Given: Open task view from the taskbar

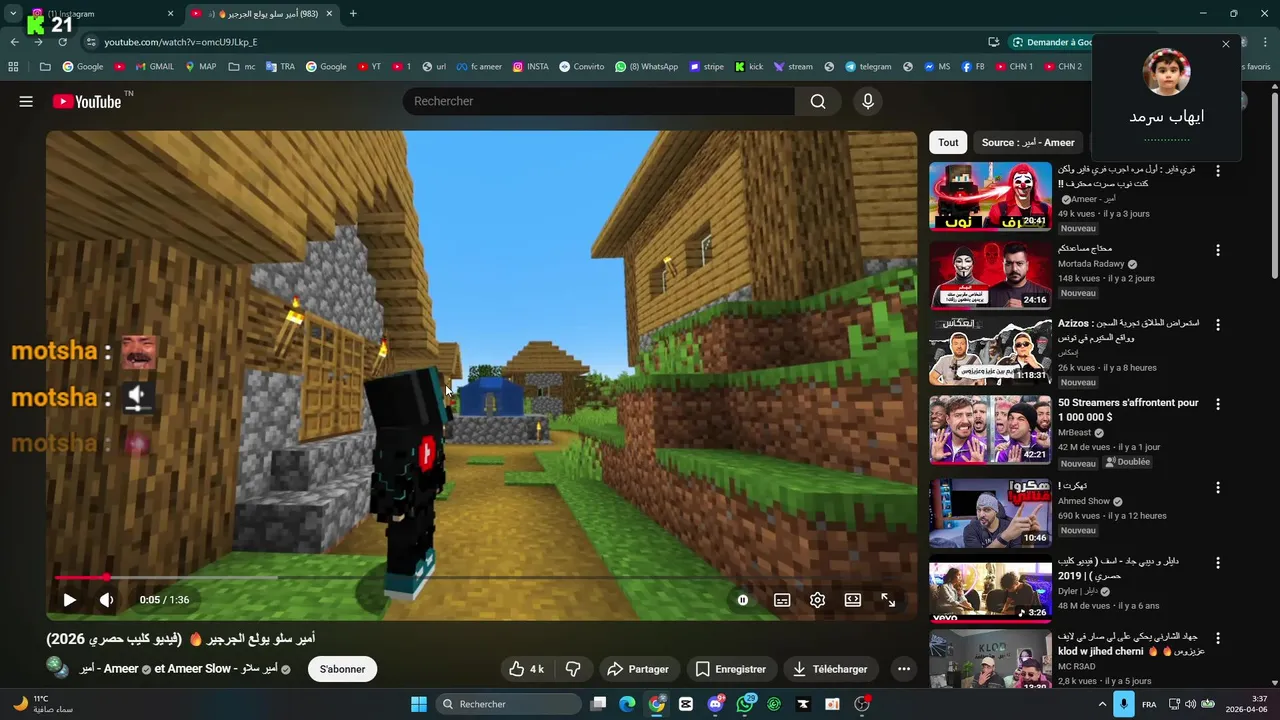Looking at the screenshot, I should point(598,704).
